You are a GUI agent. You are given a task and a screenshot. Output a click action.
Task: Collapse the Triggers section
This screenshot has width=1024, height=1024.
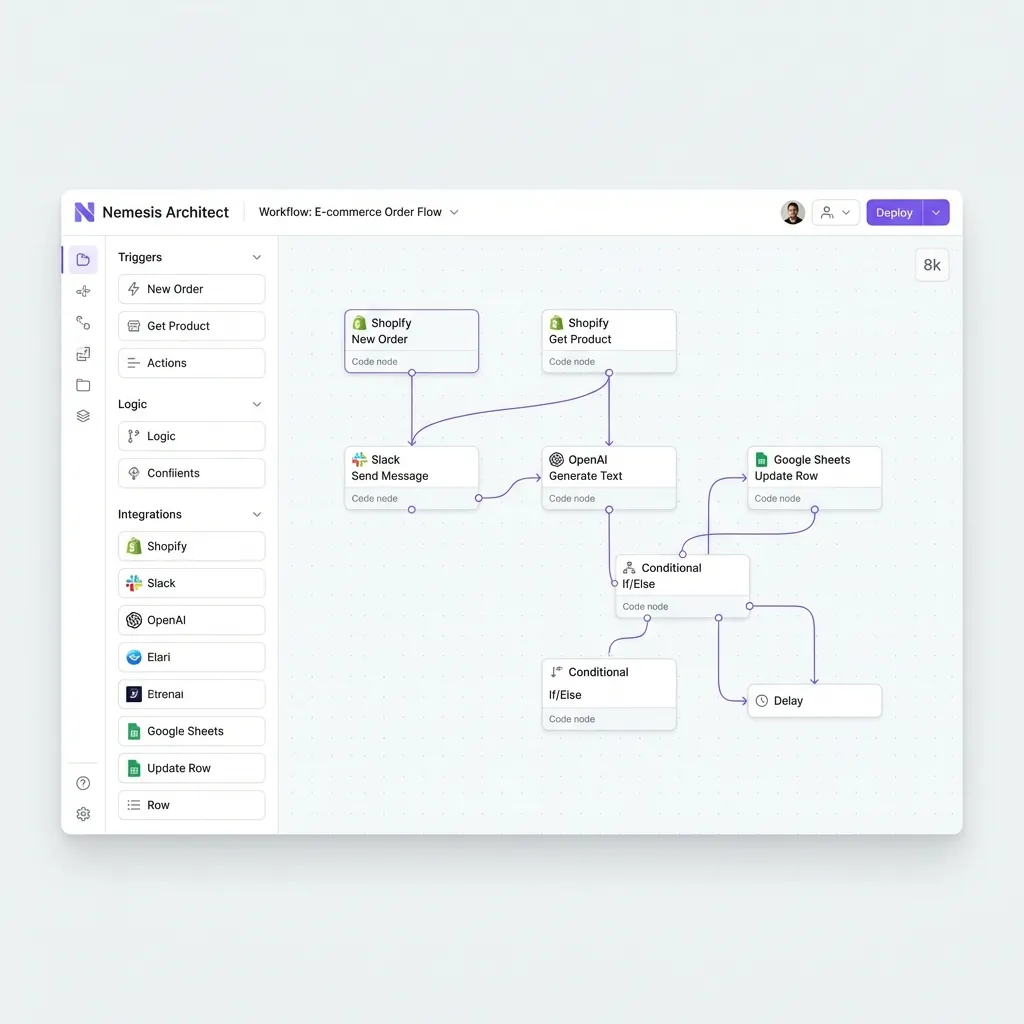click(x=257, y=257)
